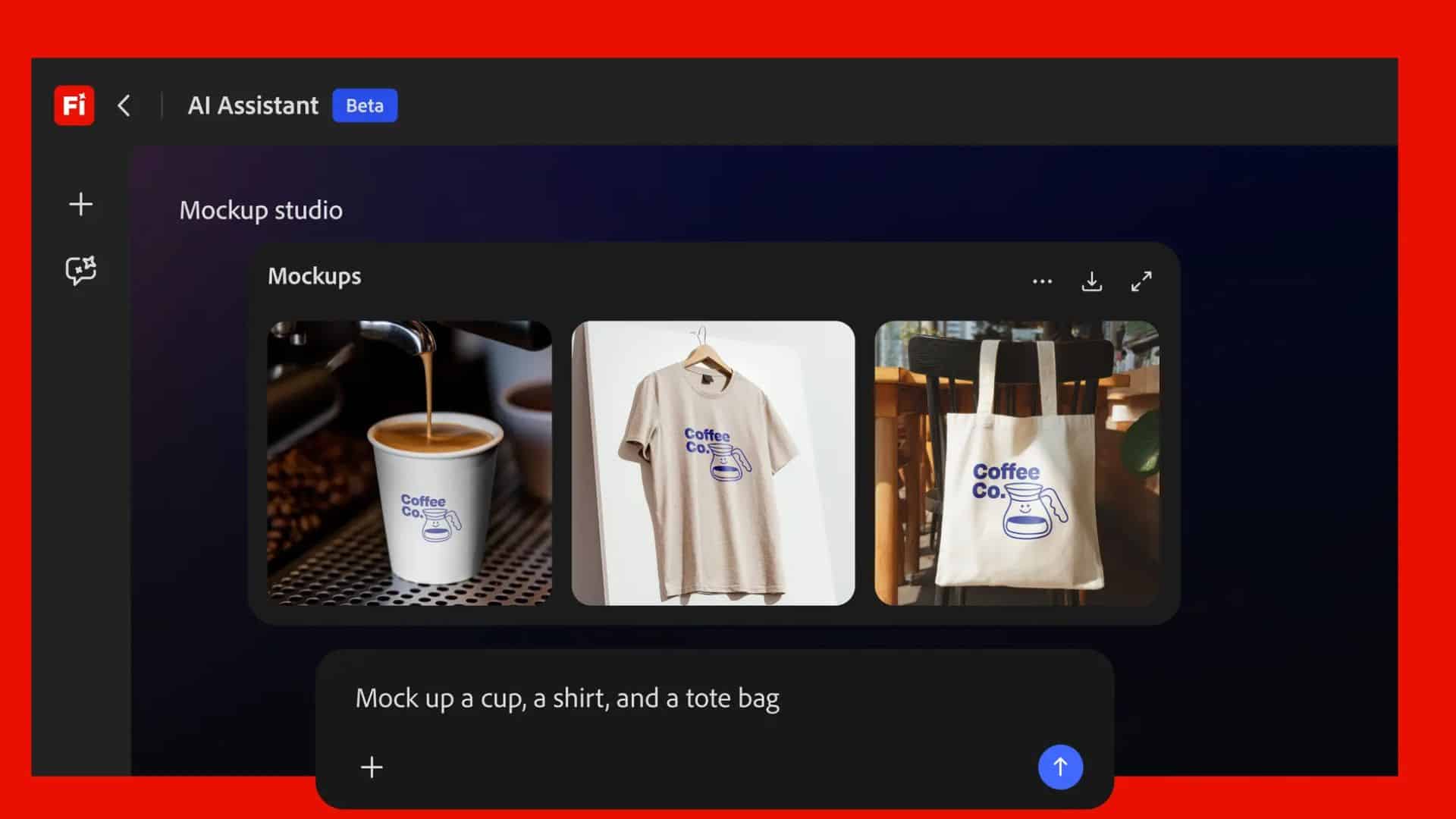Open the tote bag mockup thumbnail
This screenshot has width=1456, height=819.
pyautogui.click(x=1016, y=463)
